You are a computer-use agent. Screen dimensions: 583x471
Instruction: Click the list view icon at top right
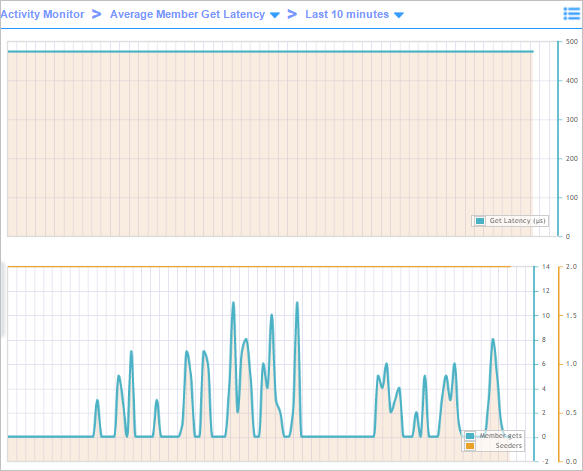tap(572, 14)
